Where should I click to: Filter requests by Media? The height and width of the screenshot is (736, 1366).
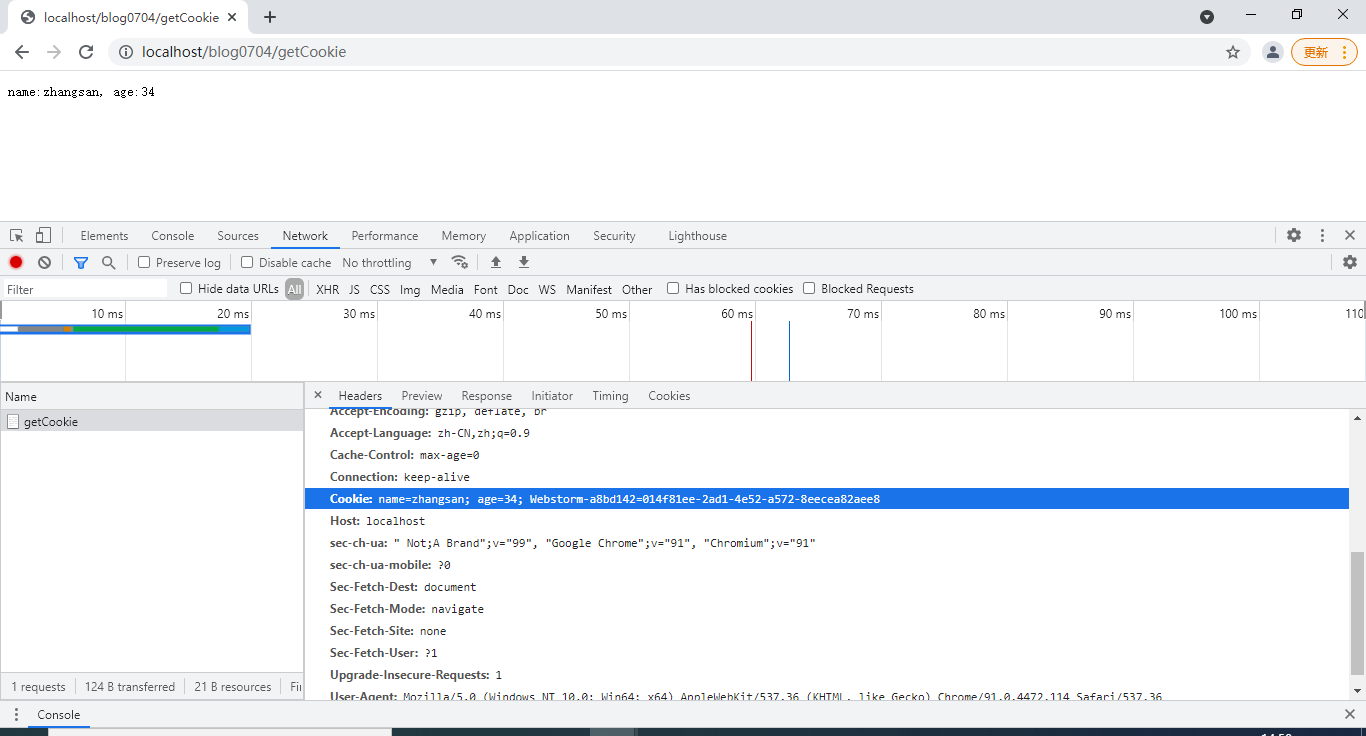point(447,289)
